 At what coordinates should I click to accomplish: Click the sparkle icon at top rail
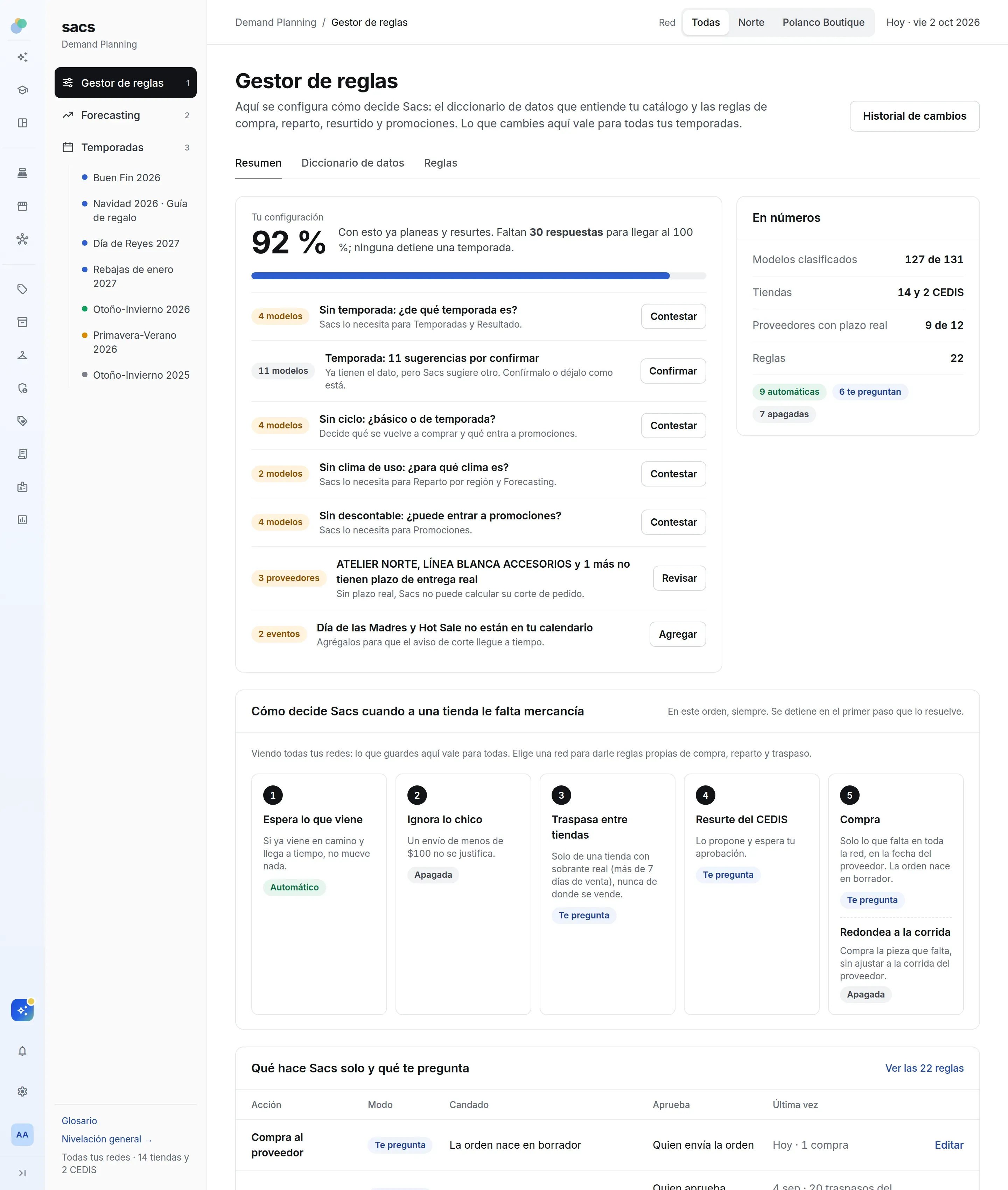[x=22, y=57]
